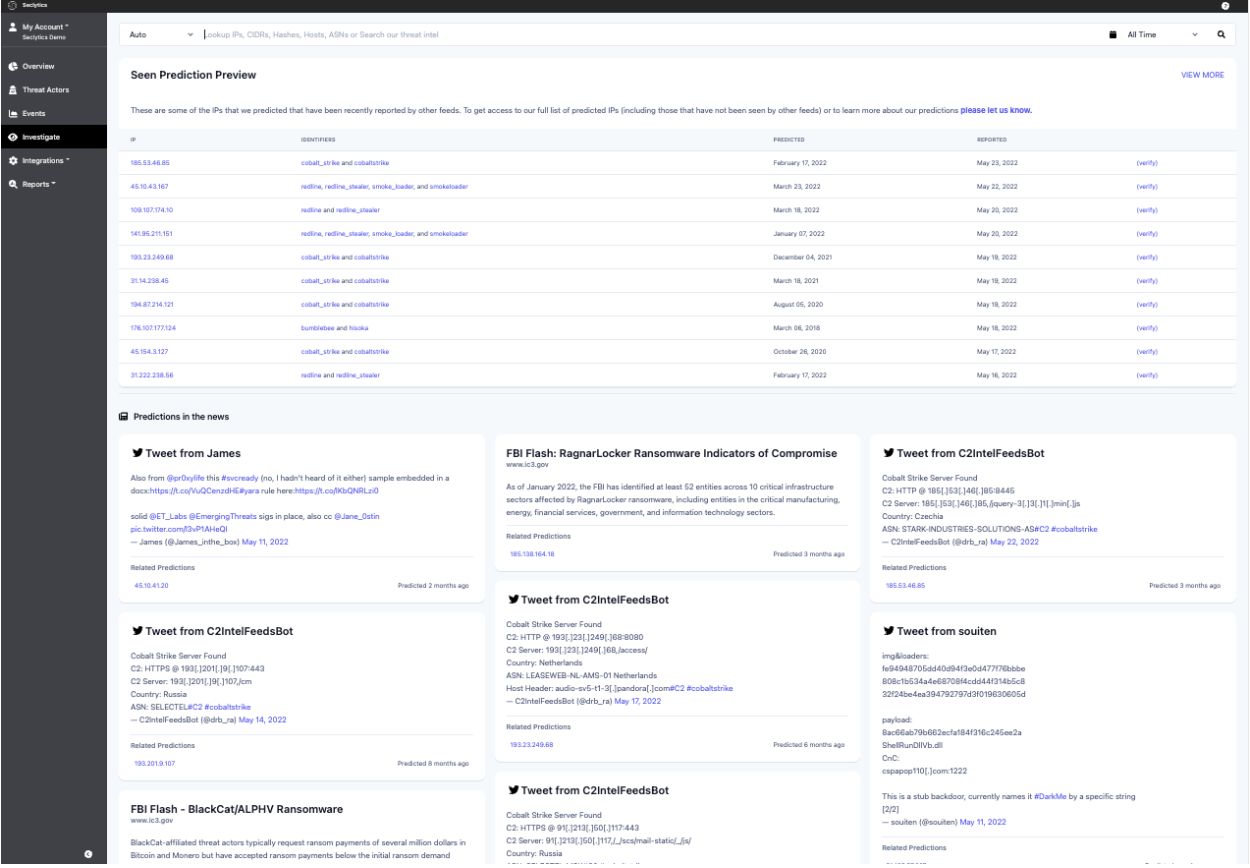Verify the 176.107.177.124 row
This screenshot has width=1250, height=868.
point(1147,328)
